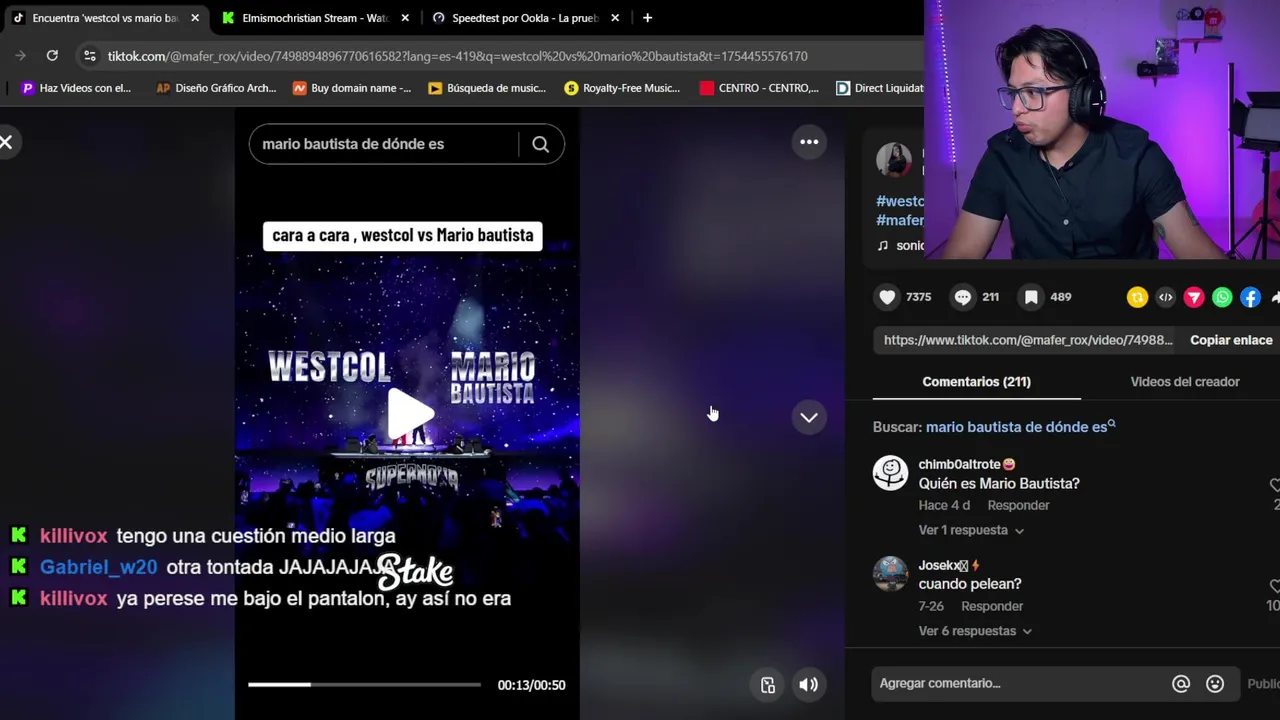Open Haz Videos con el... bookmark
1280x720 pixels.
[x=76, y=88]
